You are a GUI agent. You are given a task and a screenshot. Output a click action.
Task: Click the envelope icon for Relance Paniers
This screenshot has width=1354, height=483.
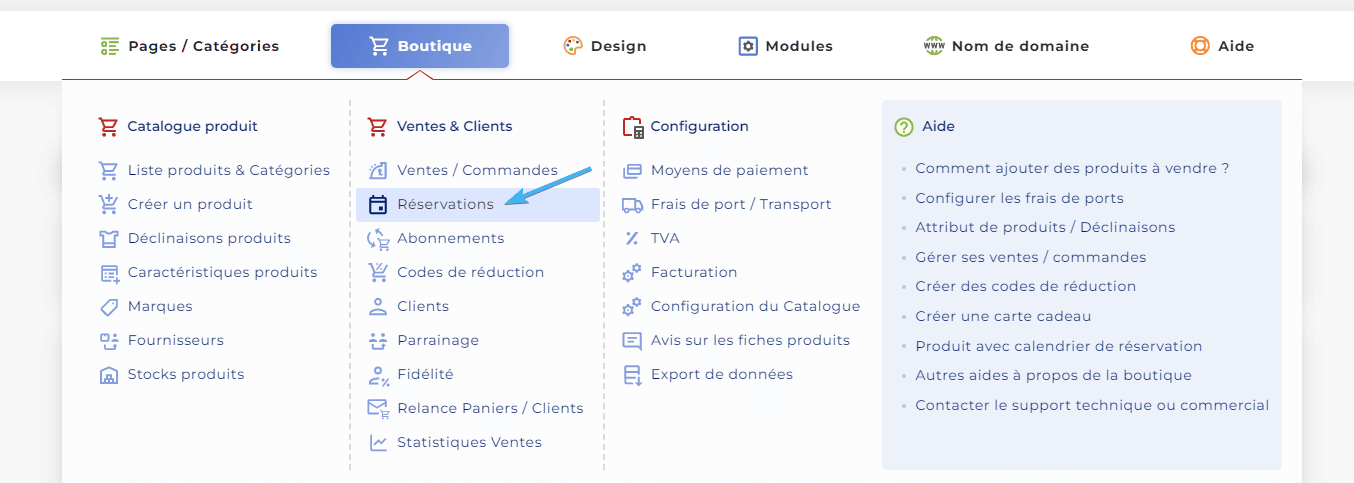click(378, 408)
